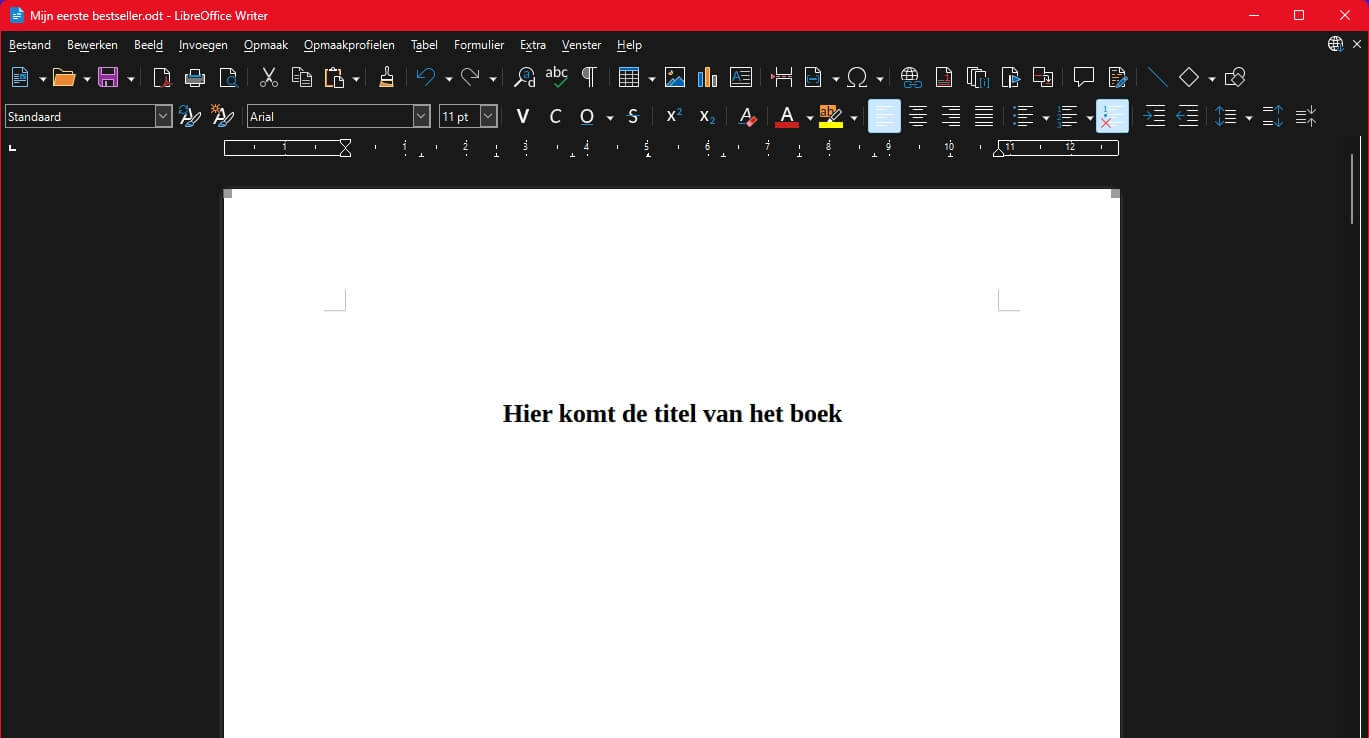The height and width of the screenshot is (738, 1369).
Task: Apply the yellow highlighting color
Action: pos(831,117)
